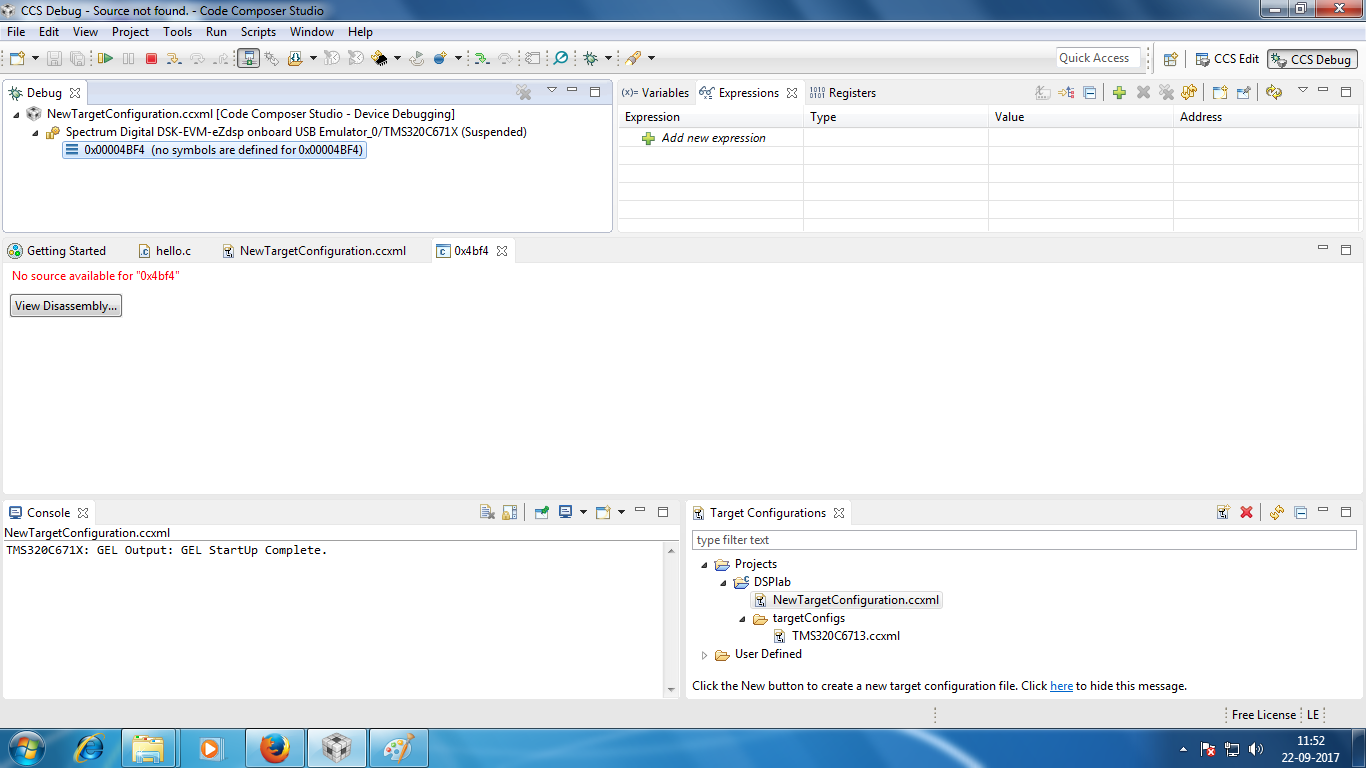Viewport: 1366px width, 768px height.
Task: Toggle Scroll Lock in the Console view
Action: click(x=509, y=513)
